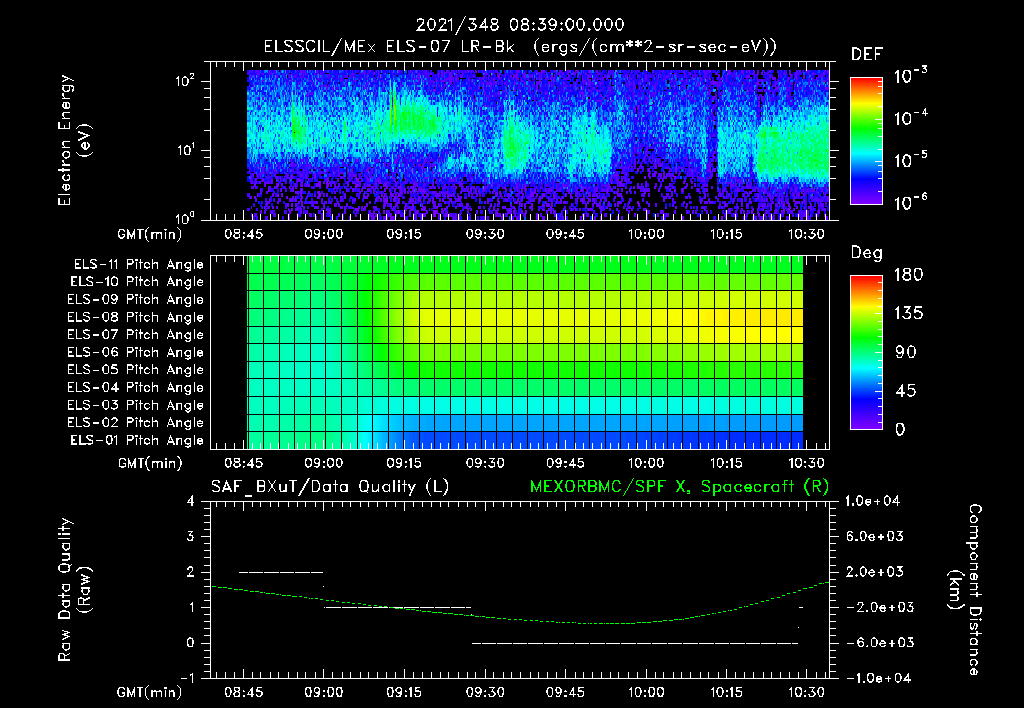Click the green MEXORBMC/SPF X, Spacecraft (R) legend
The height and width of the screenshot is (708, 1024).
tap(679, 487)
